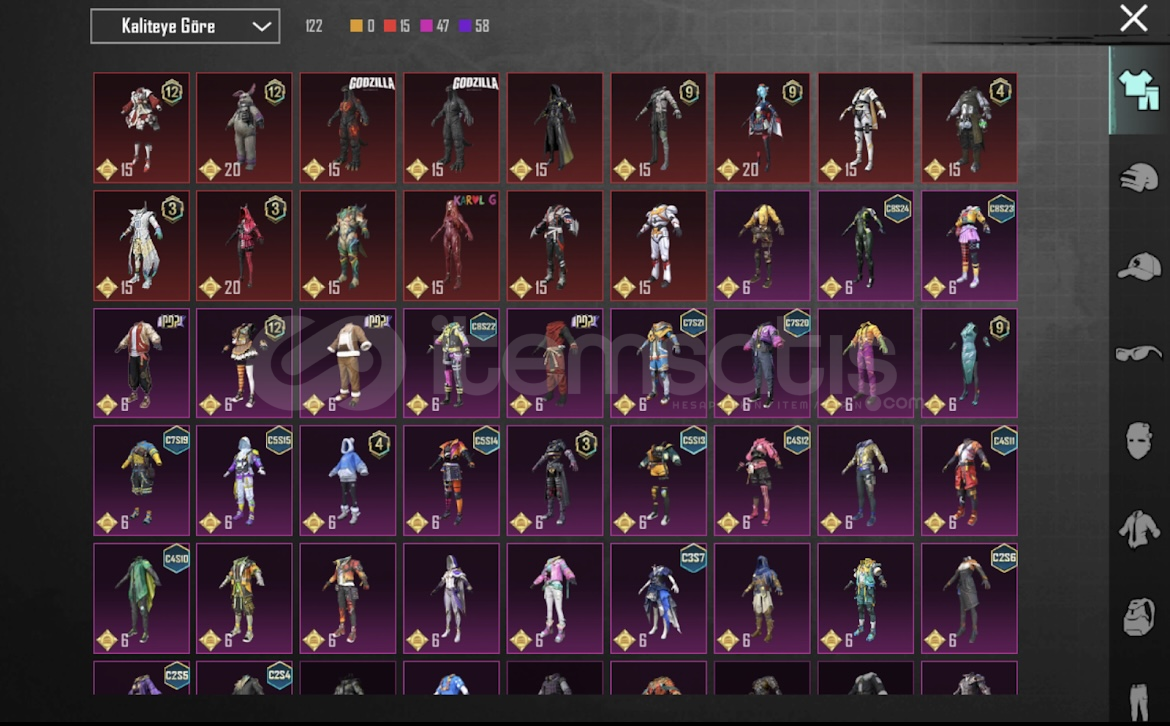The height and width of the screenshot is (726, 1170).
Task: Close the inventory screen with the X
Action: (x=1133, y=18)
